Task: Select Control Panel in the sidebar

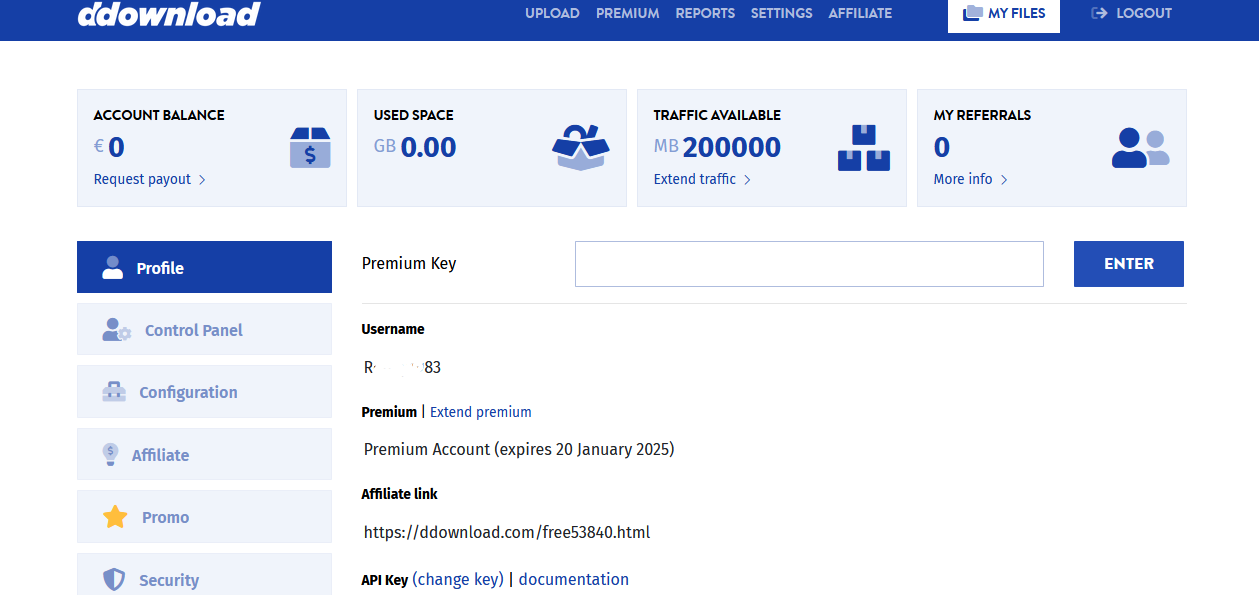Action: pyautogui.click(x=193, y=330)
